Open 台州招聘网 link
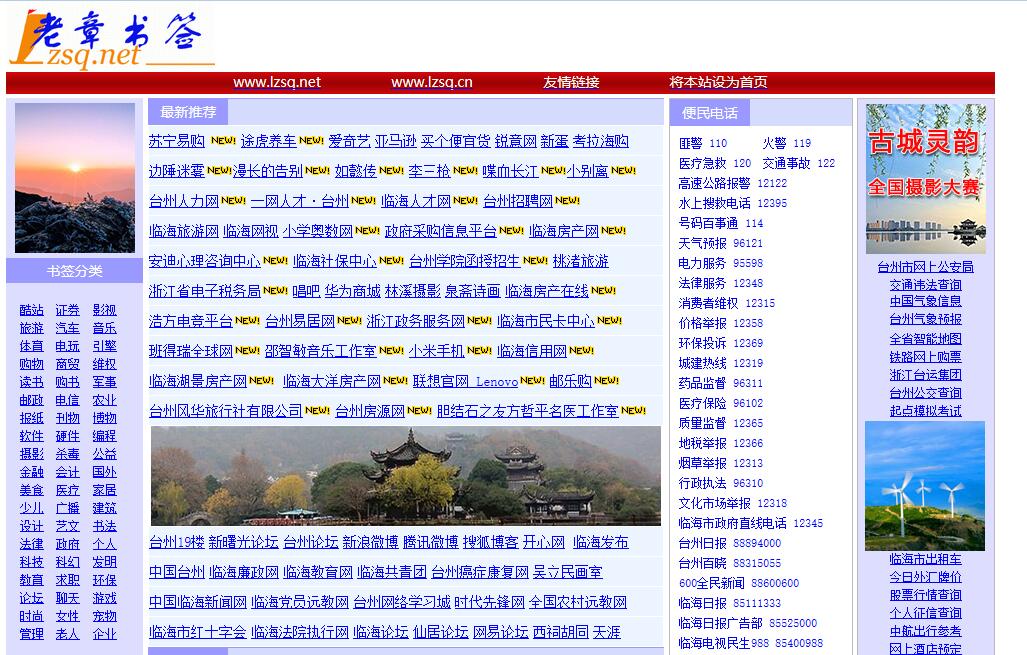This screenshot has width=1027, height=655. (x=518, y=201)
